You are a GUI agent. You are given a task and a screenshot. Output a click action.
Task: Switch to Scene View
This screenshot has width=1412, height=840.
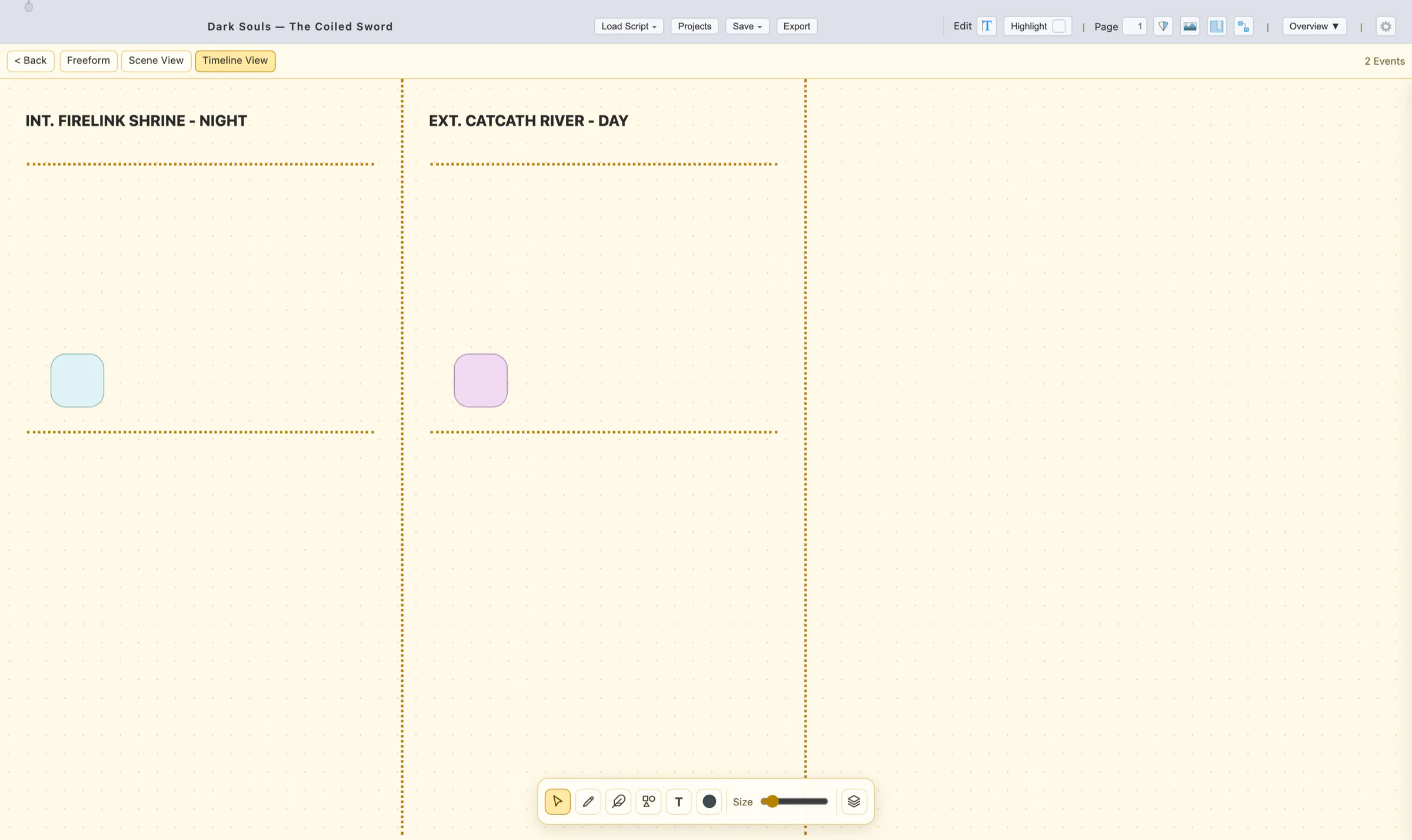156,61
